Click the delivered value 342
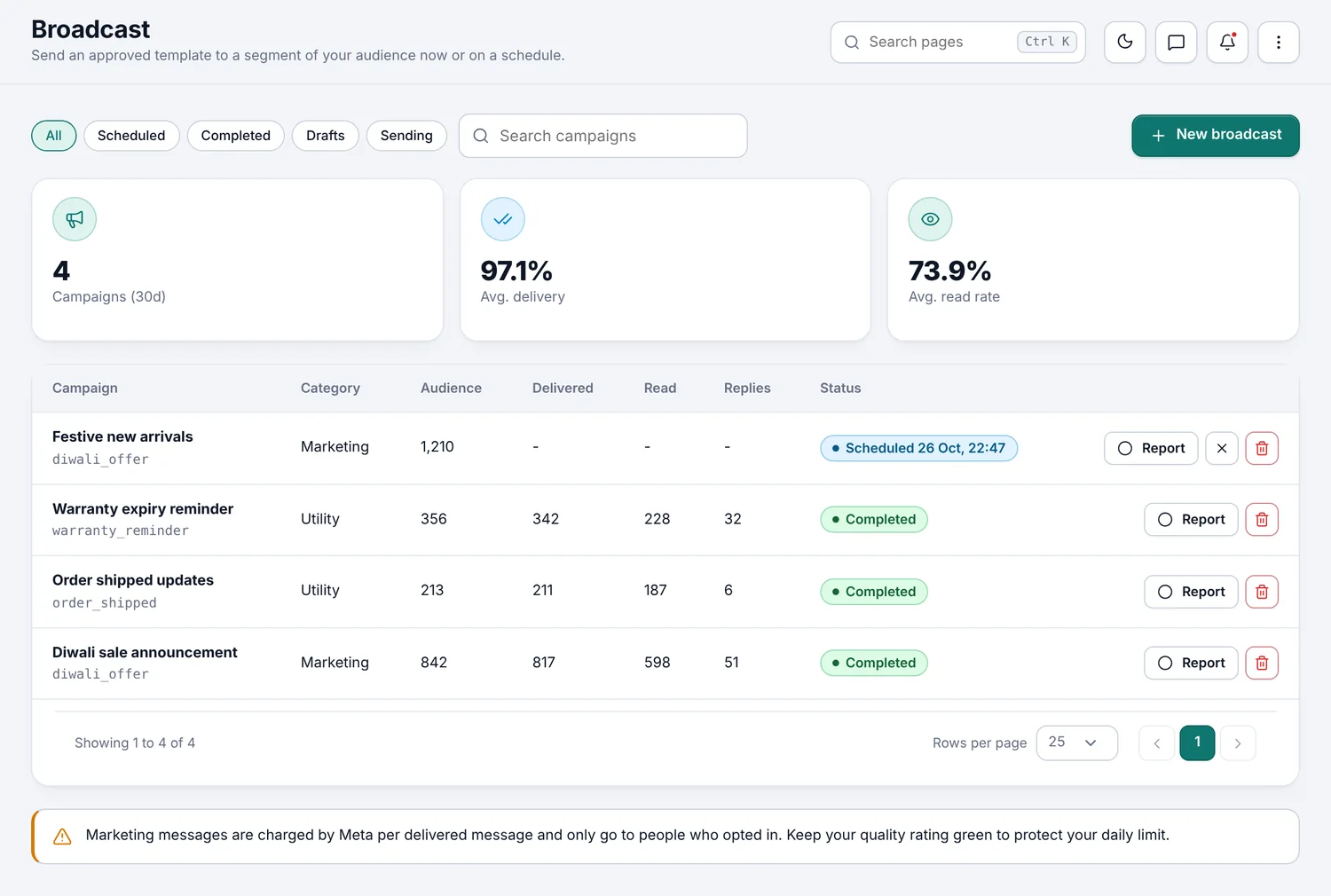1331x896 pixels. [x=546, y=519]
